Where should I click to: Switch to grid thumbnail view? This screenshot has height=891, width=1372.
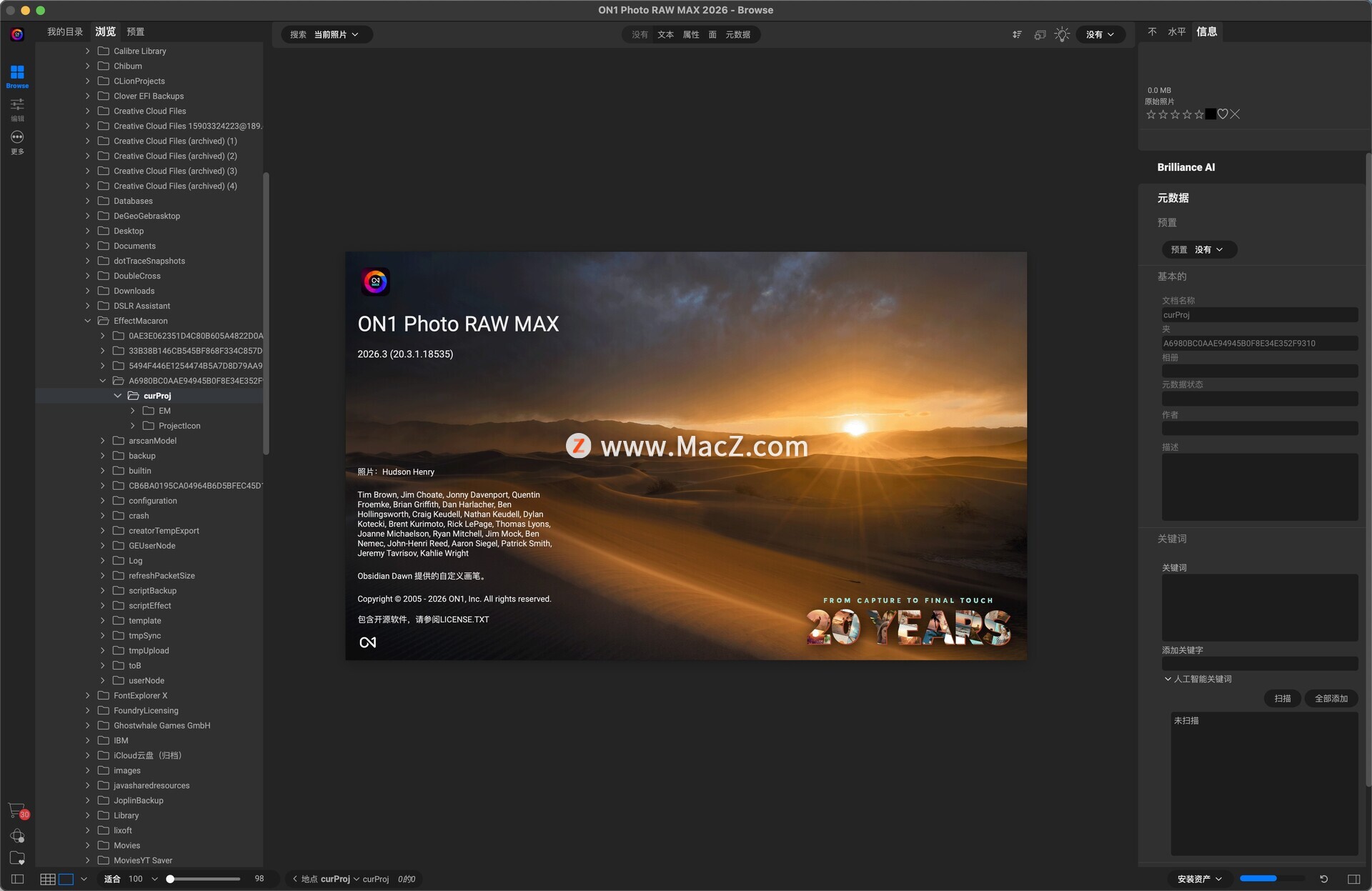click(x=47, y=879)
